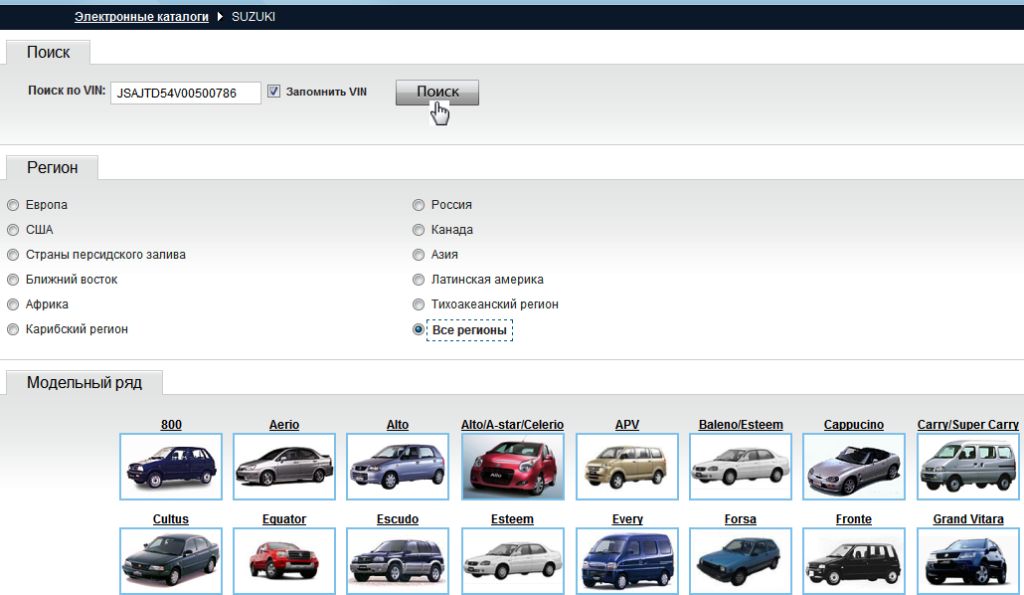Switch to the Поиск tab
The image size is (1024, 595).
[48, 52]
